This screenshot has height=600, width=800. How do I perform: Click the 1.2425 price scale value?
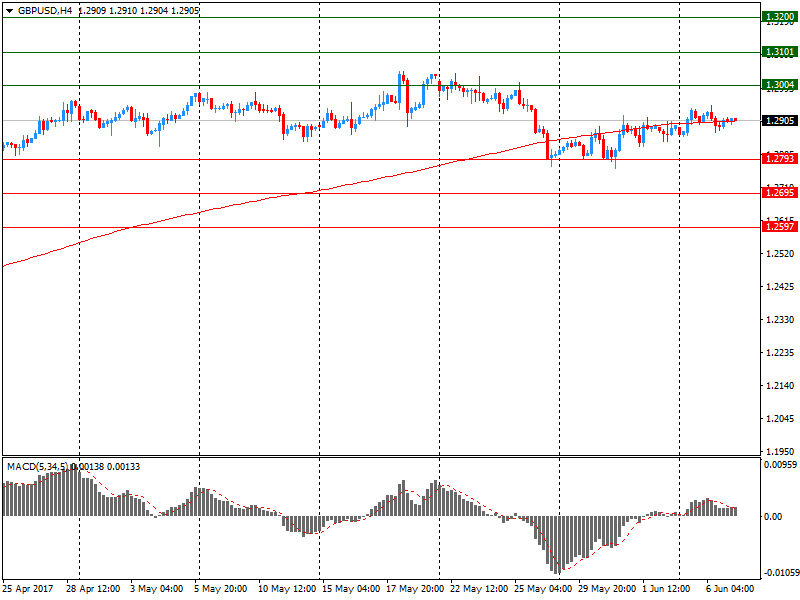pyautogui.click(x=780, y=287)
